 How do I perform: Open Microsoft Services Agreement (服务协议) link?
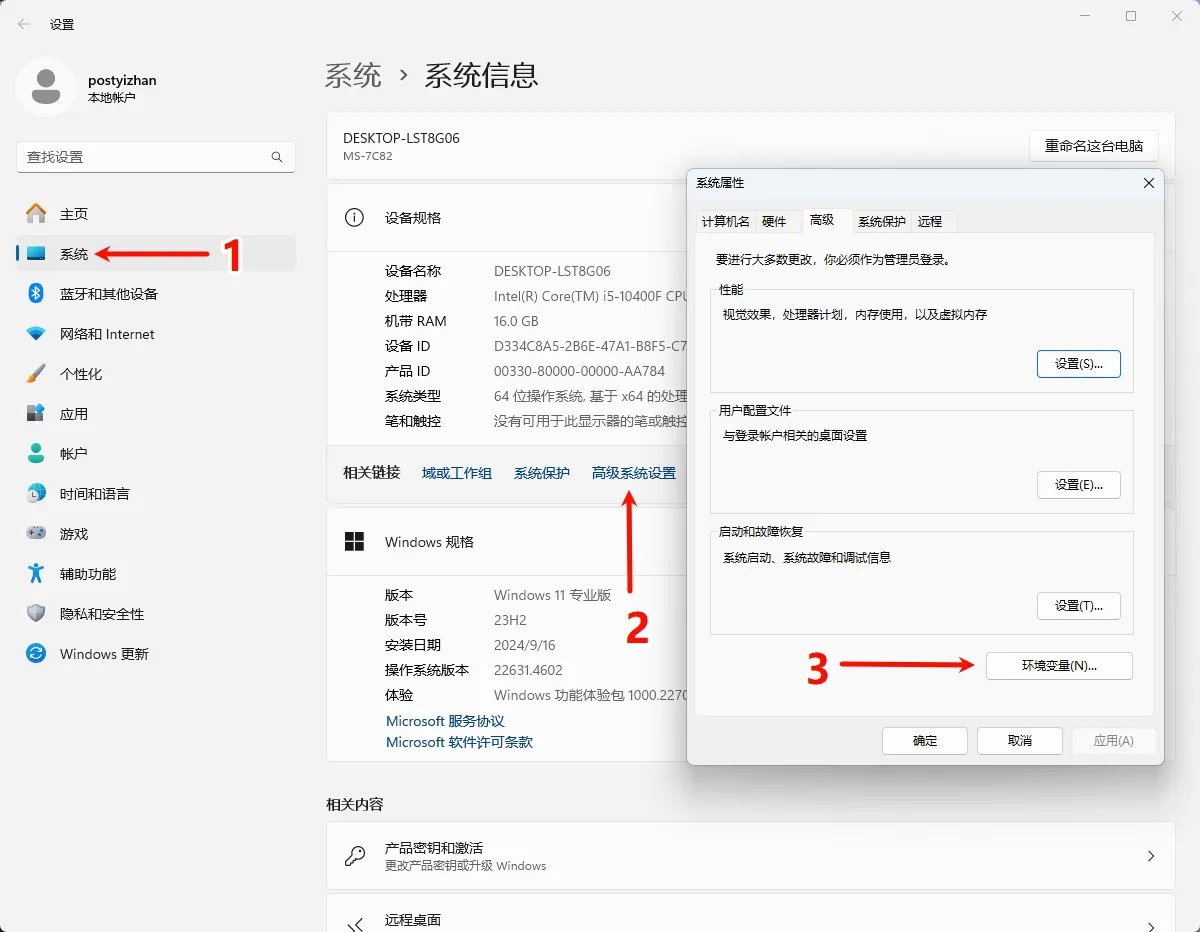click(445, 721)
